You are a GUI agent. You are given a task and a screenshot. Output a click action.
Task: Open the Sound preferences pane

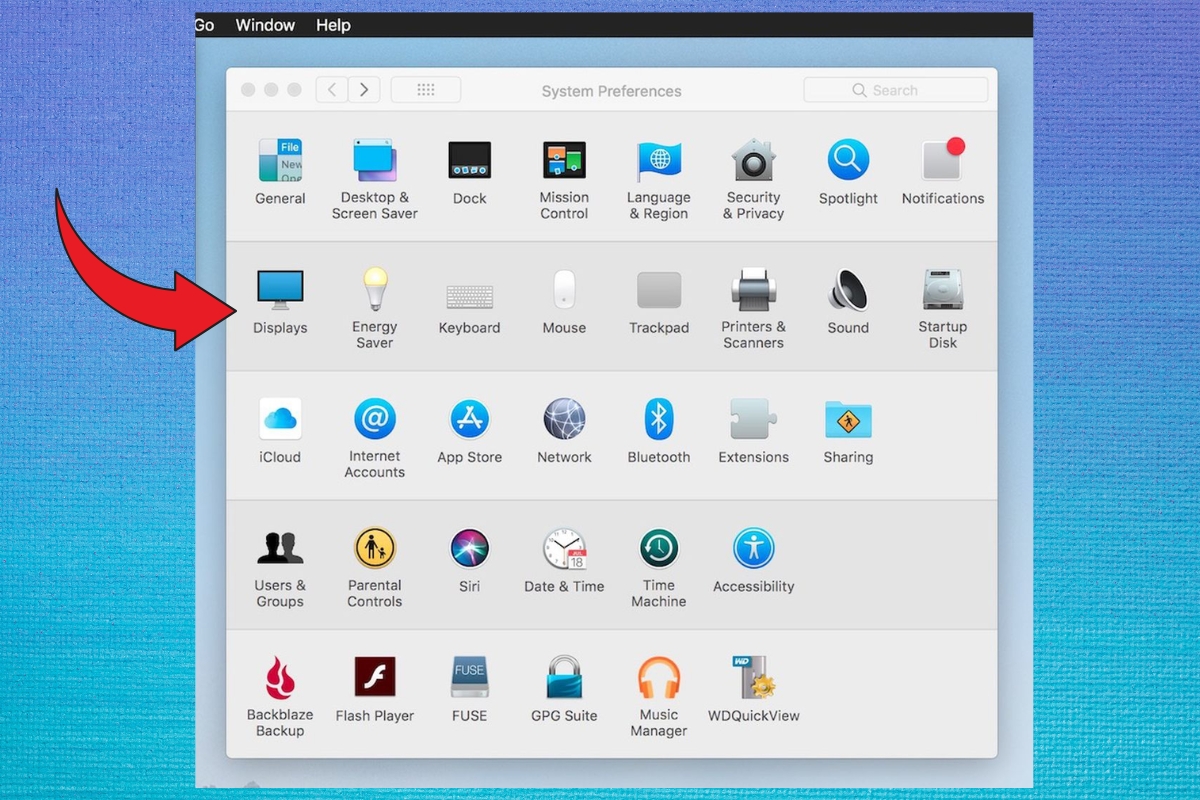pyautogui.click(x=848, y=302)
